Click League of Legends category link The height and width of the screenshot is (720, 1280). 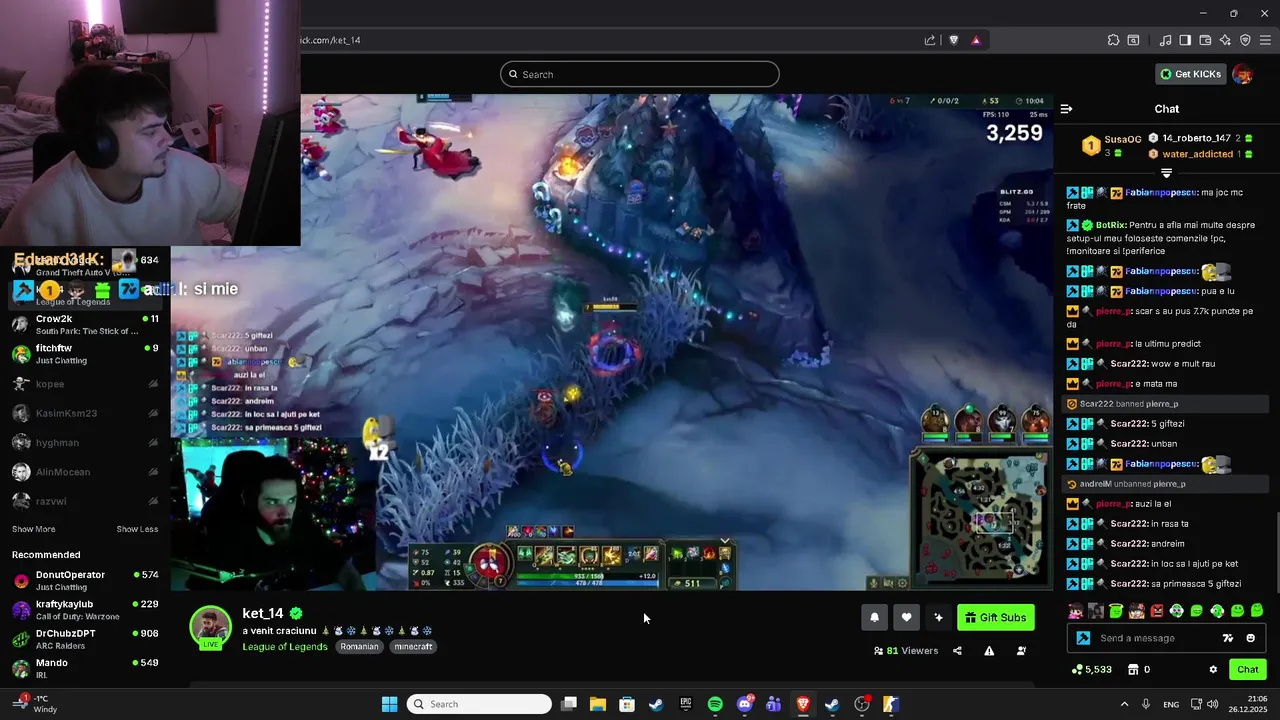tap(285, 647)
